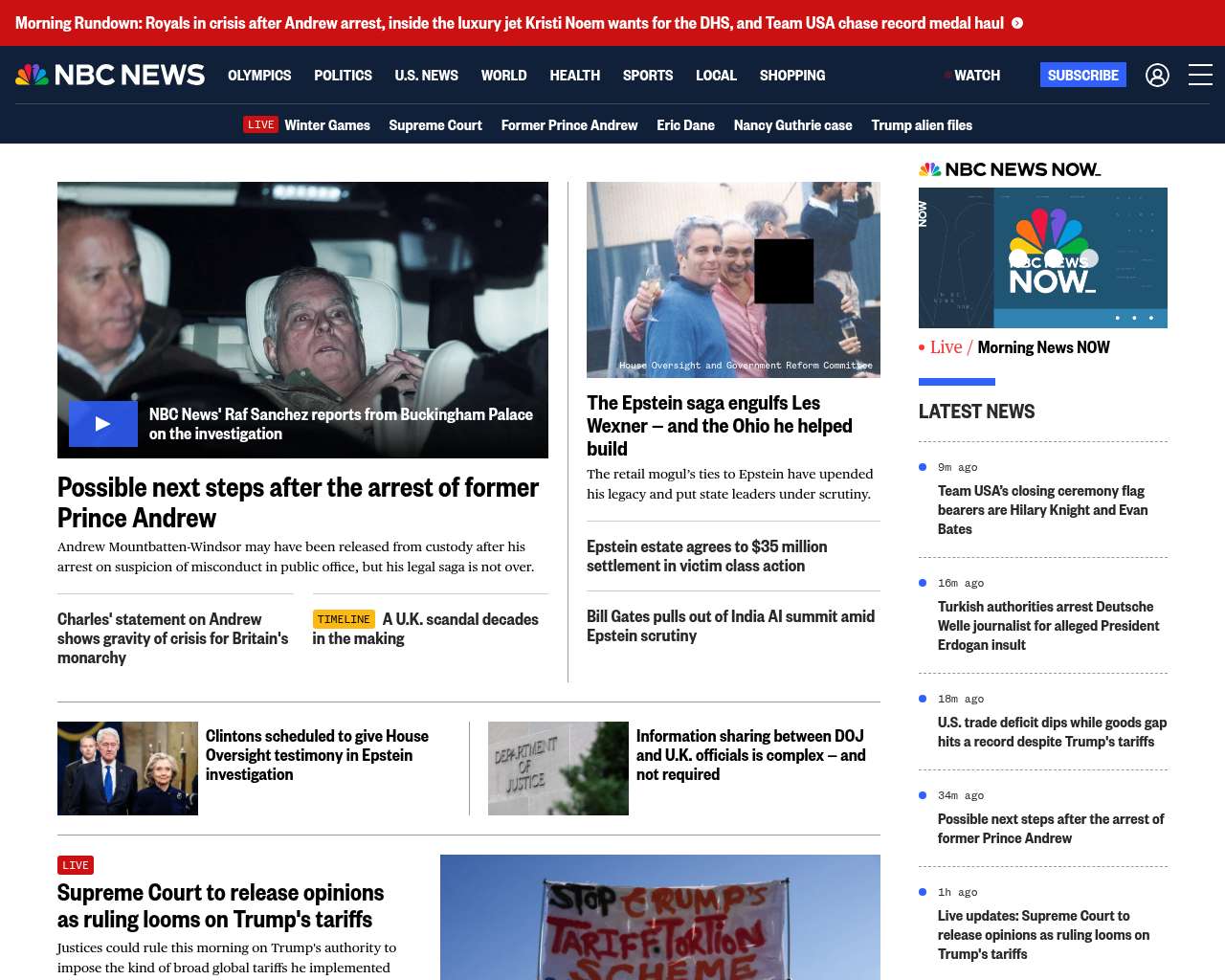
Task: Click the NBC News NOW header logo
Action: click(1010, 169)
